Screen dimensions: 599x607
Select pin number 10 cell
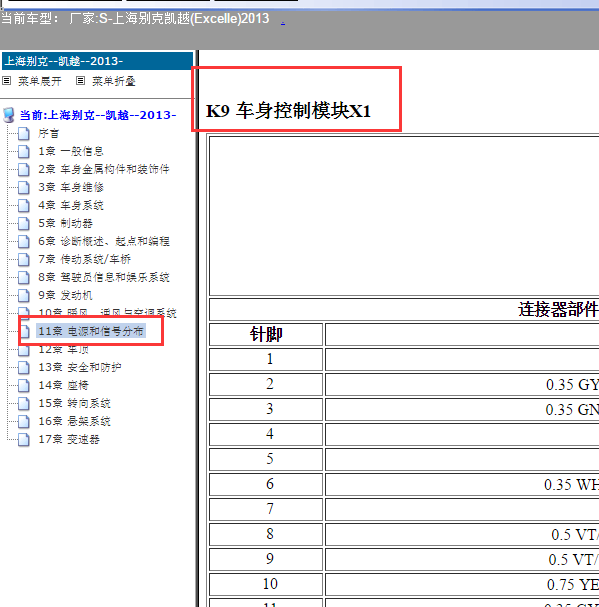pos(266,584)
